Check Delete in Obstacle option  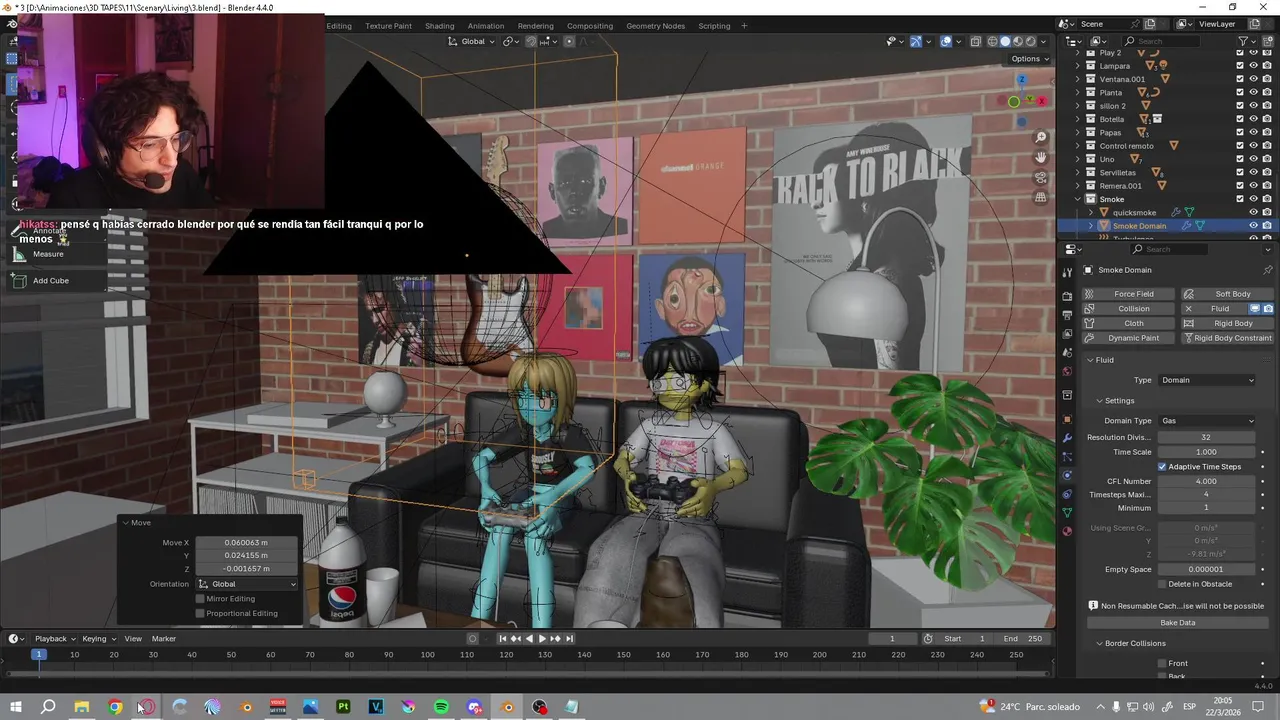[1162, 584]
